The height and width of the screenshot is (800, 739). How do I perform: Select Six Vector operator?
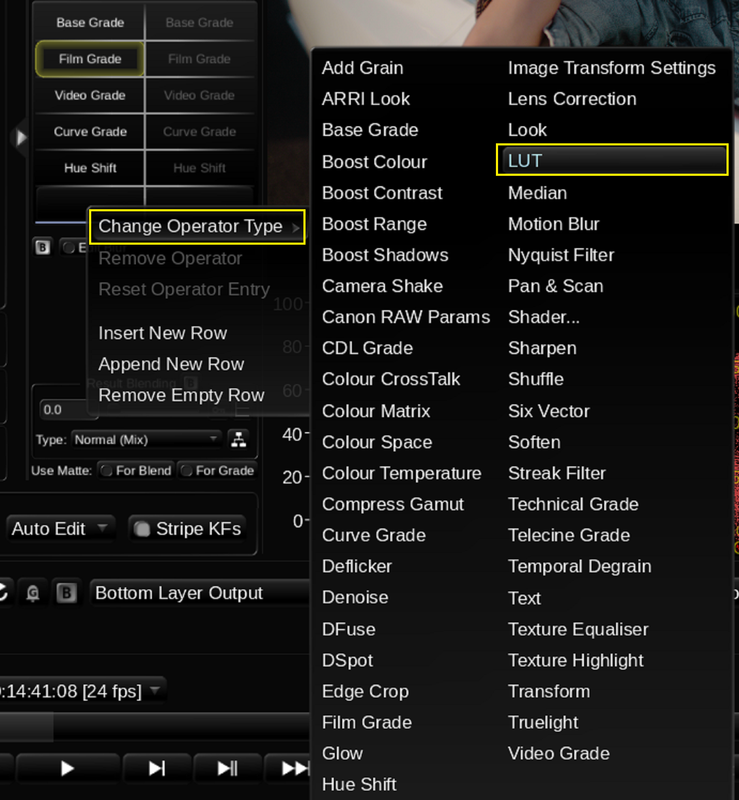coord(549,411)
